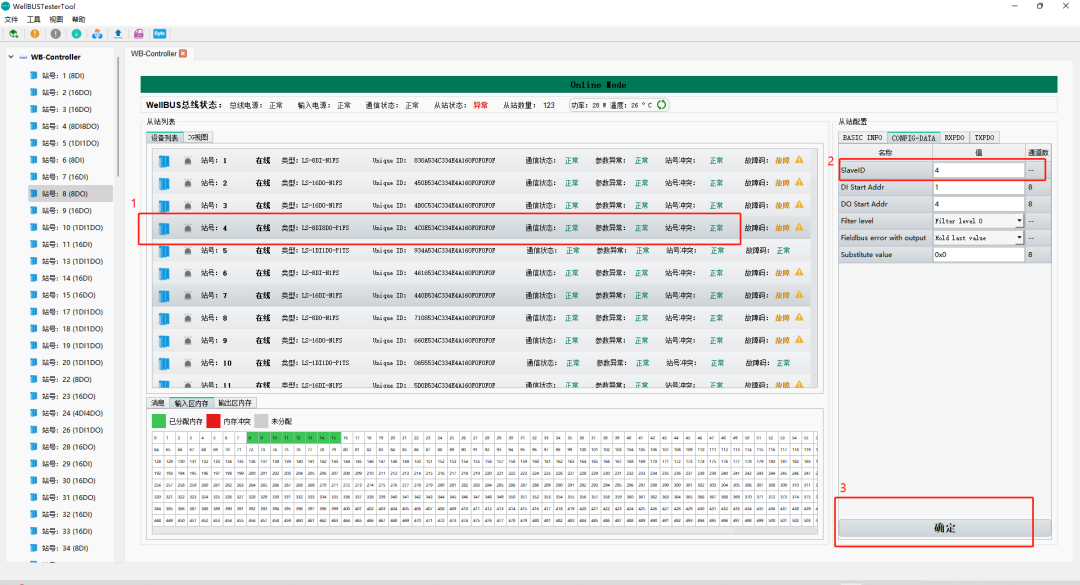1080x585 pixels.
Task: Click the Substitute value field
Action: pyautogui.click(x=978, y=255)
